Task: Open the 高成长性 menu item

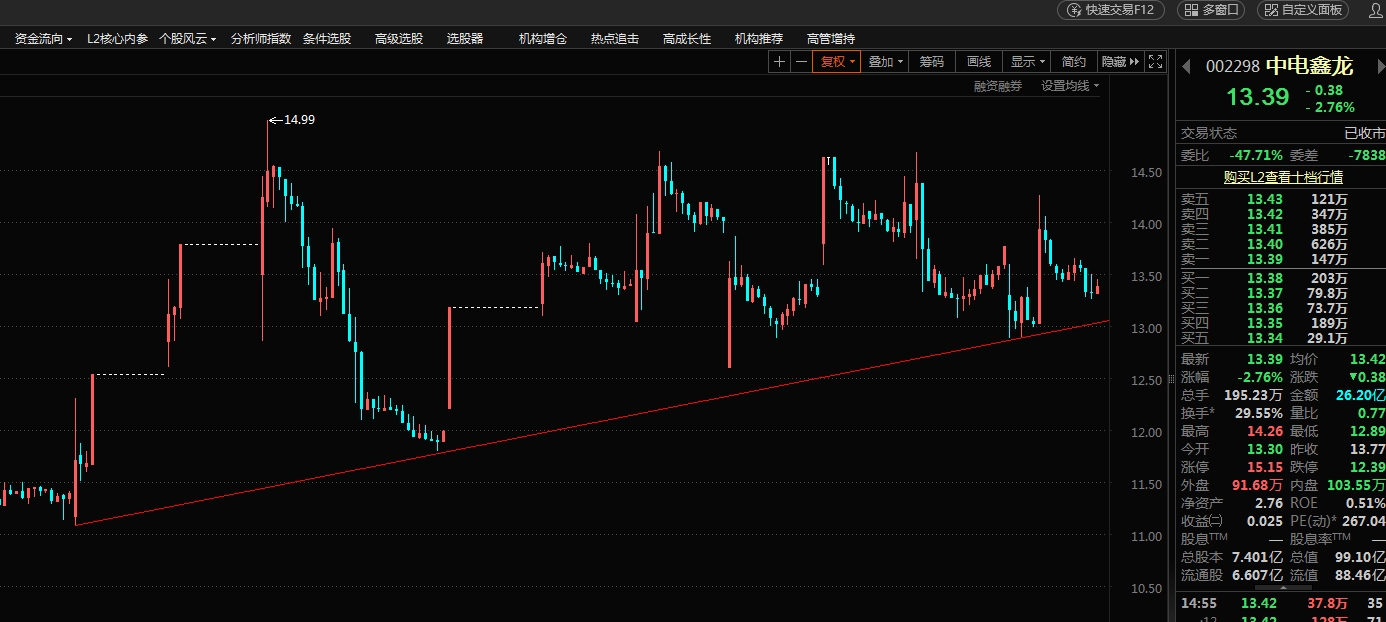Action: [x=687, y=39]
